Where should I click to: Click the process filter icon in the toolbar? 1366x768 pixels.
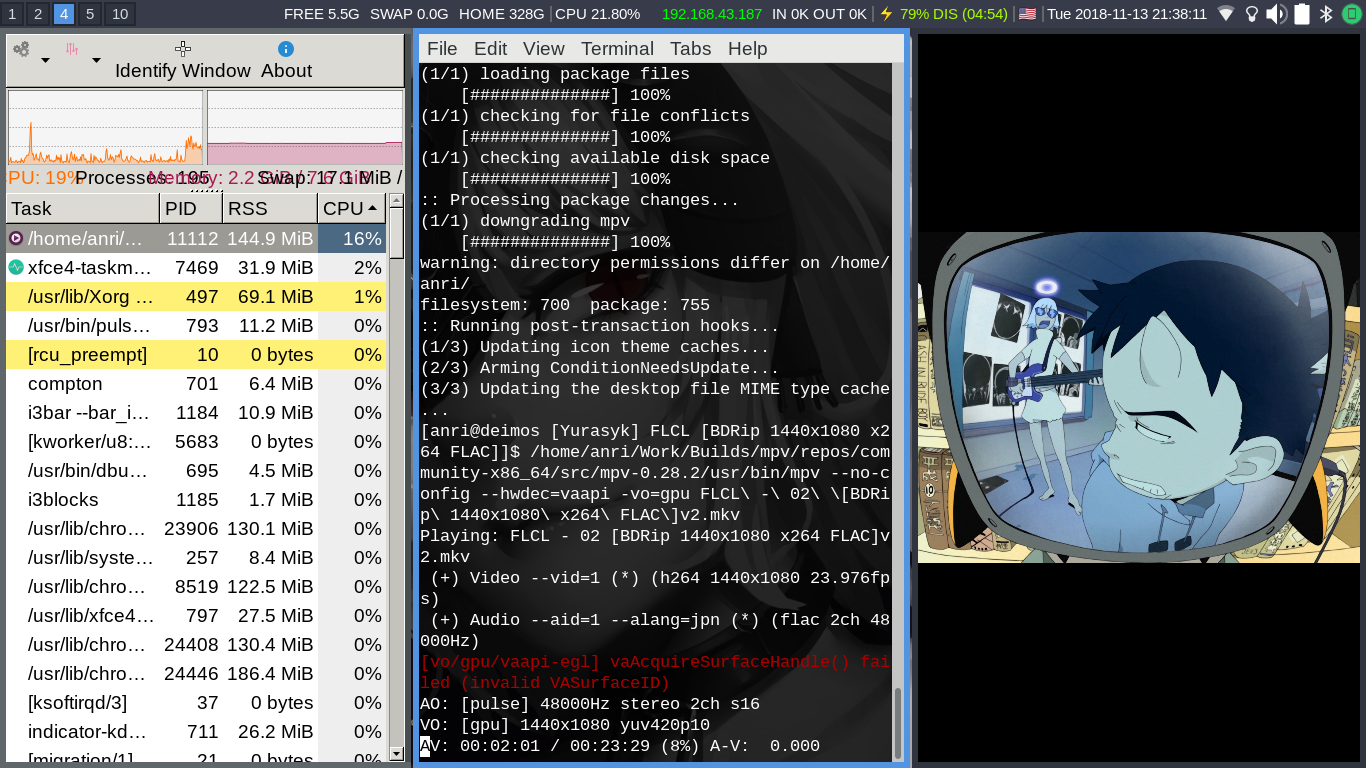click(x=71, y=48)
